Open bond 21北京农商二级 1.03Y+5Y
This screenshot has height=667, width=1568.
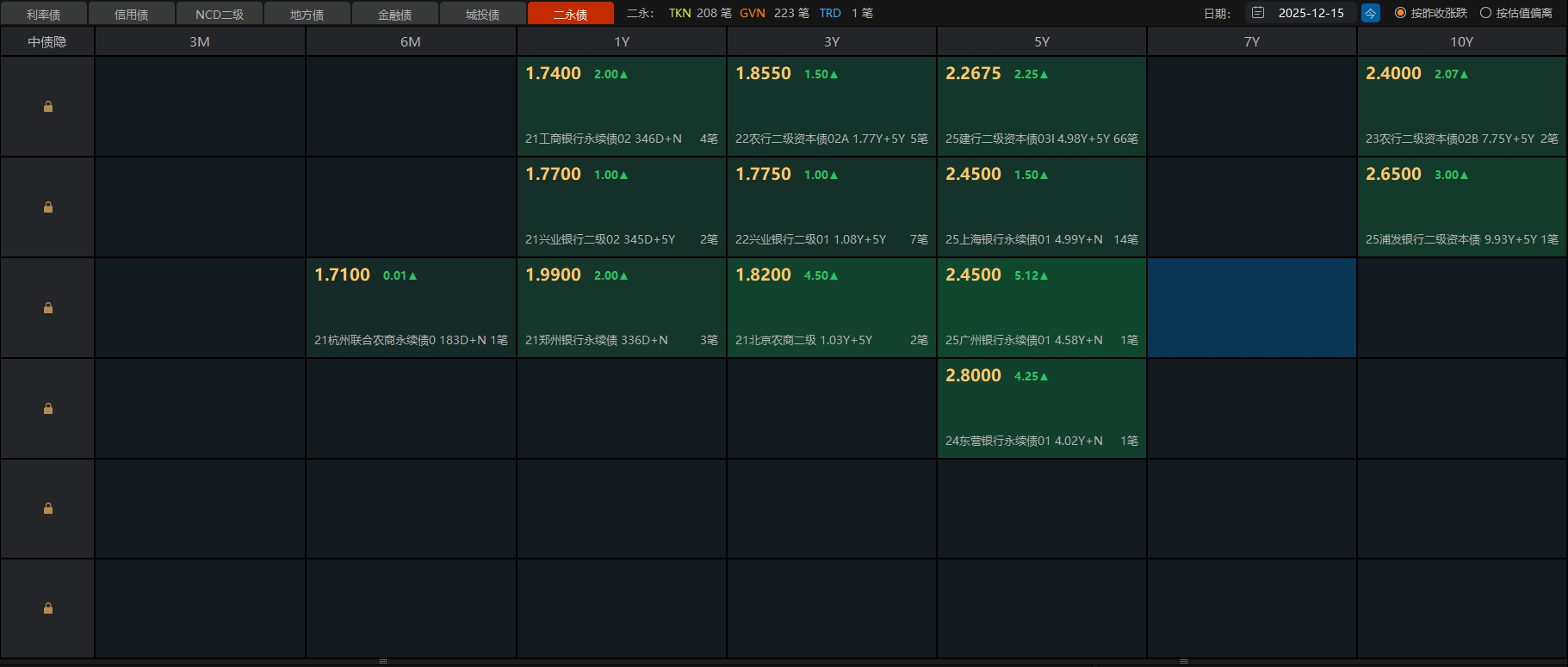(x=803, y=340)
